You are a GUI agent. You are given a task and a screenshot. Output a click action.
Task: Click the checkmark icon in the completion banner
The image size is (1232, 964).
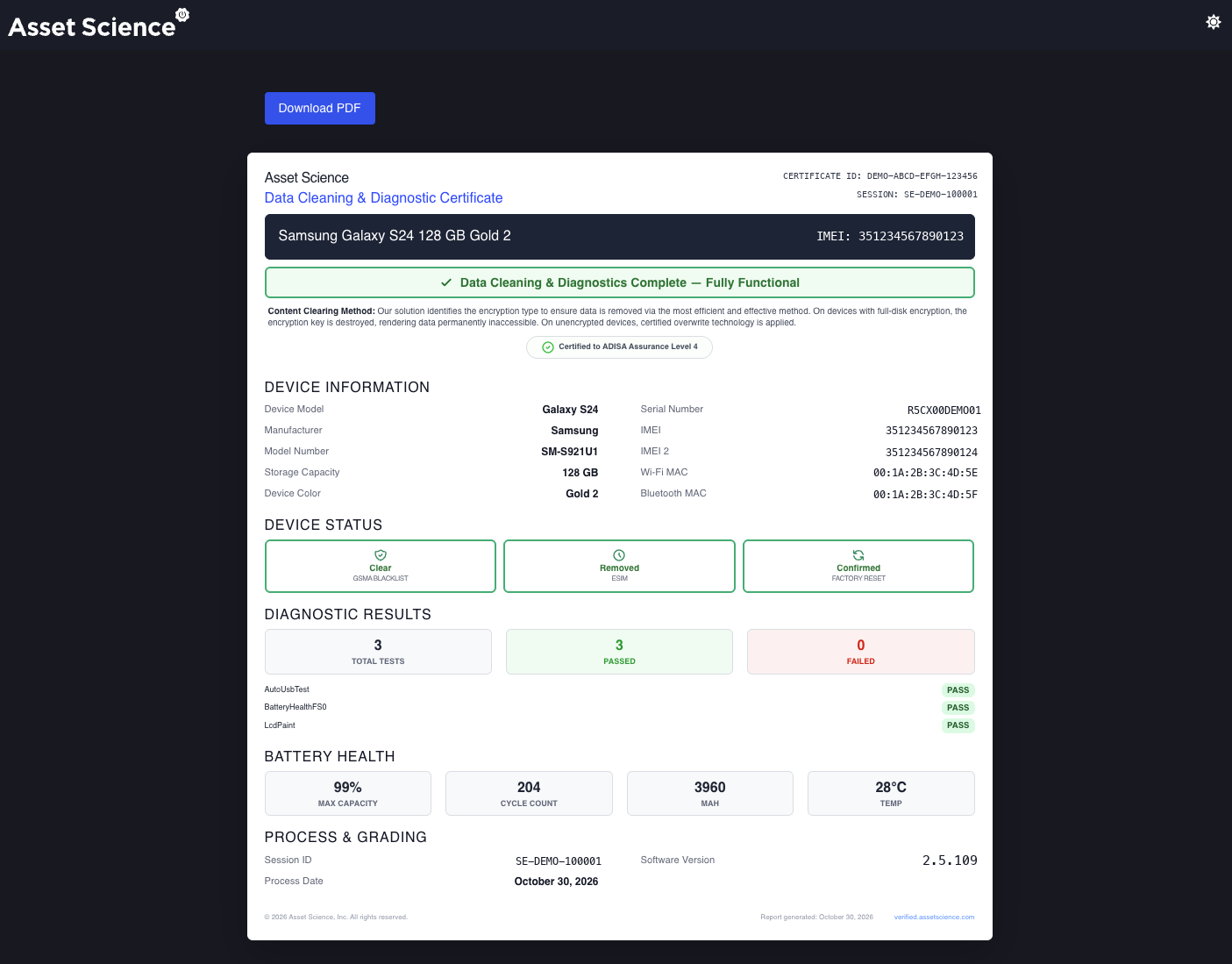point(446,282)
